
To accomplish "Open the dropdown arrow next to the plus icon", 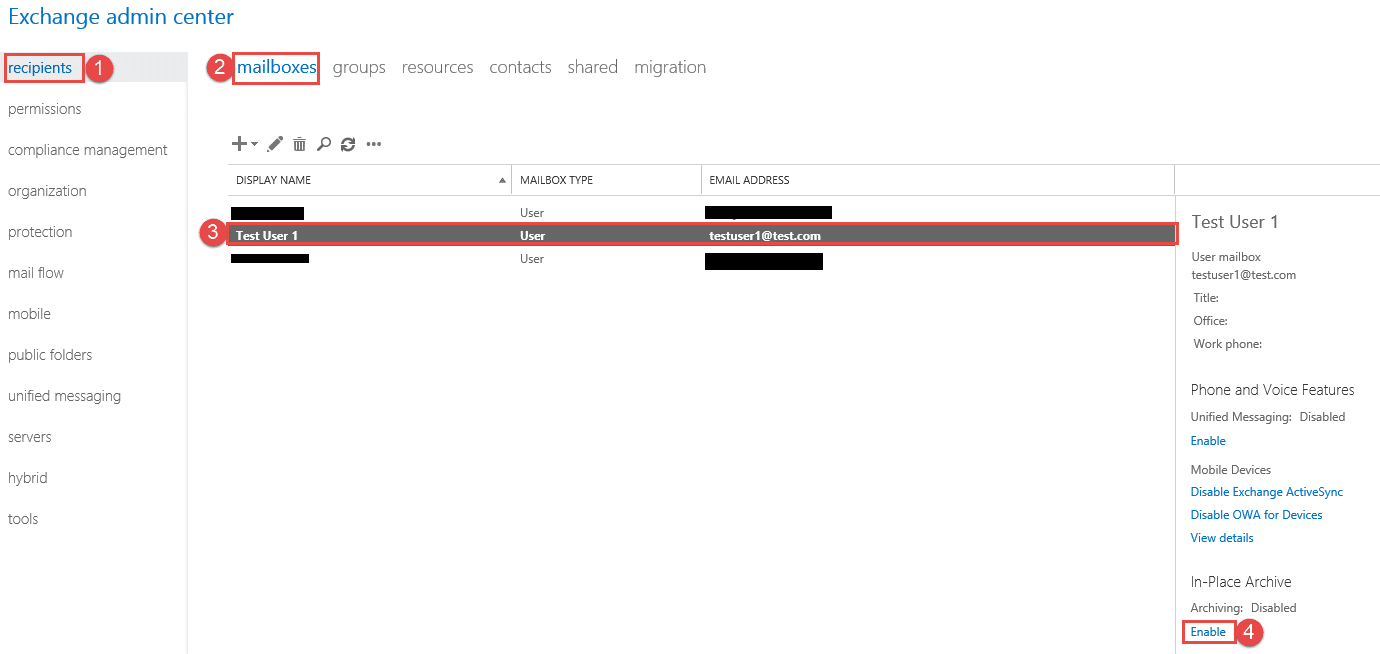I will (x=254, y=144).
